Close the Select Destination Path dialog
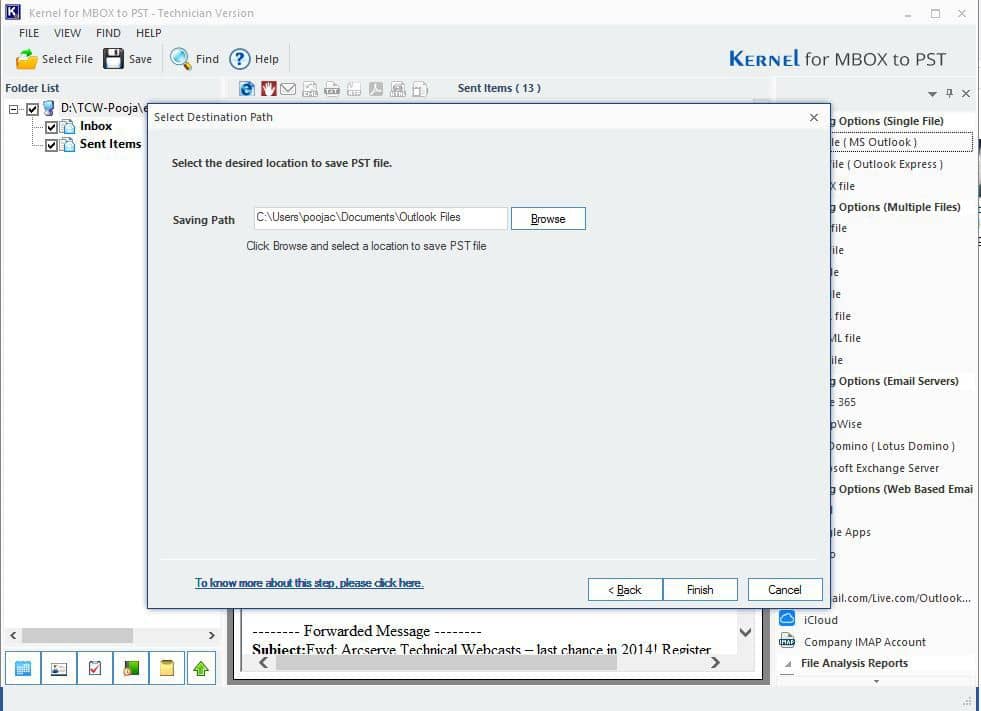The height and width of the screenshot is (711, 981). [x=813, y=117]
